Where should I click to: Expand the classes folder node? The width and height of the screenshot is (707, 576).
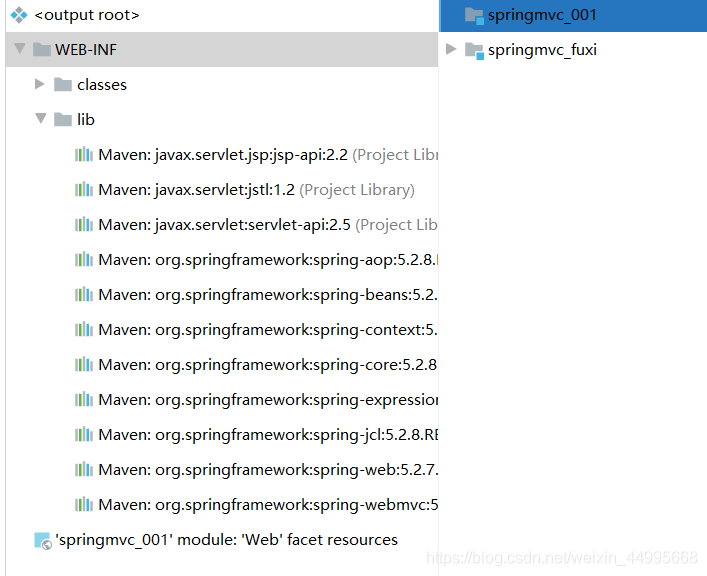click(x=40, y=84)
